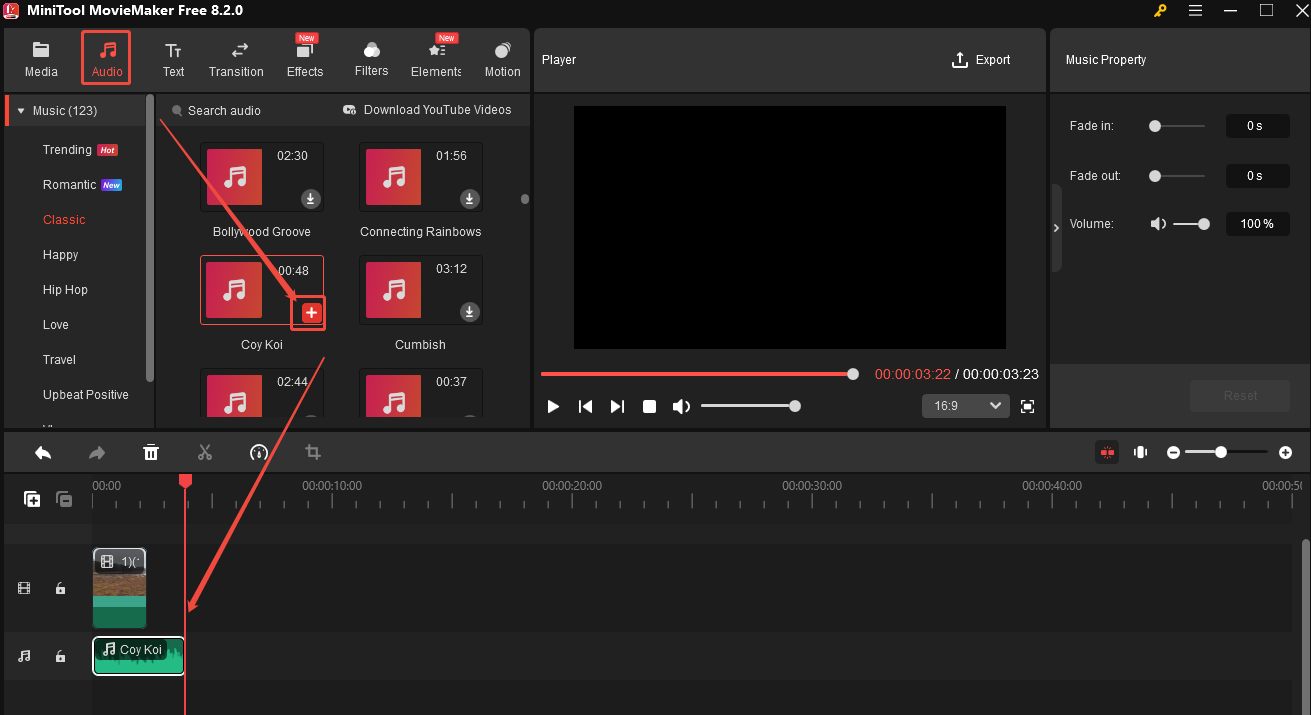
Task: Mute the clip via Volume speaker icon
Action: [x=1158, y=224]
